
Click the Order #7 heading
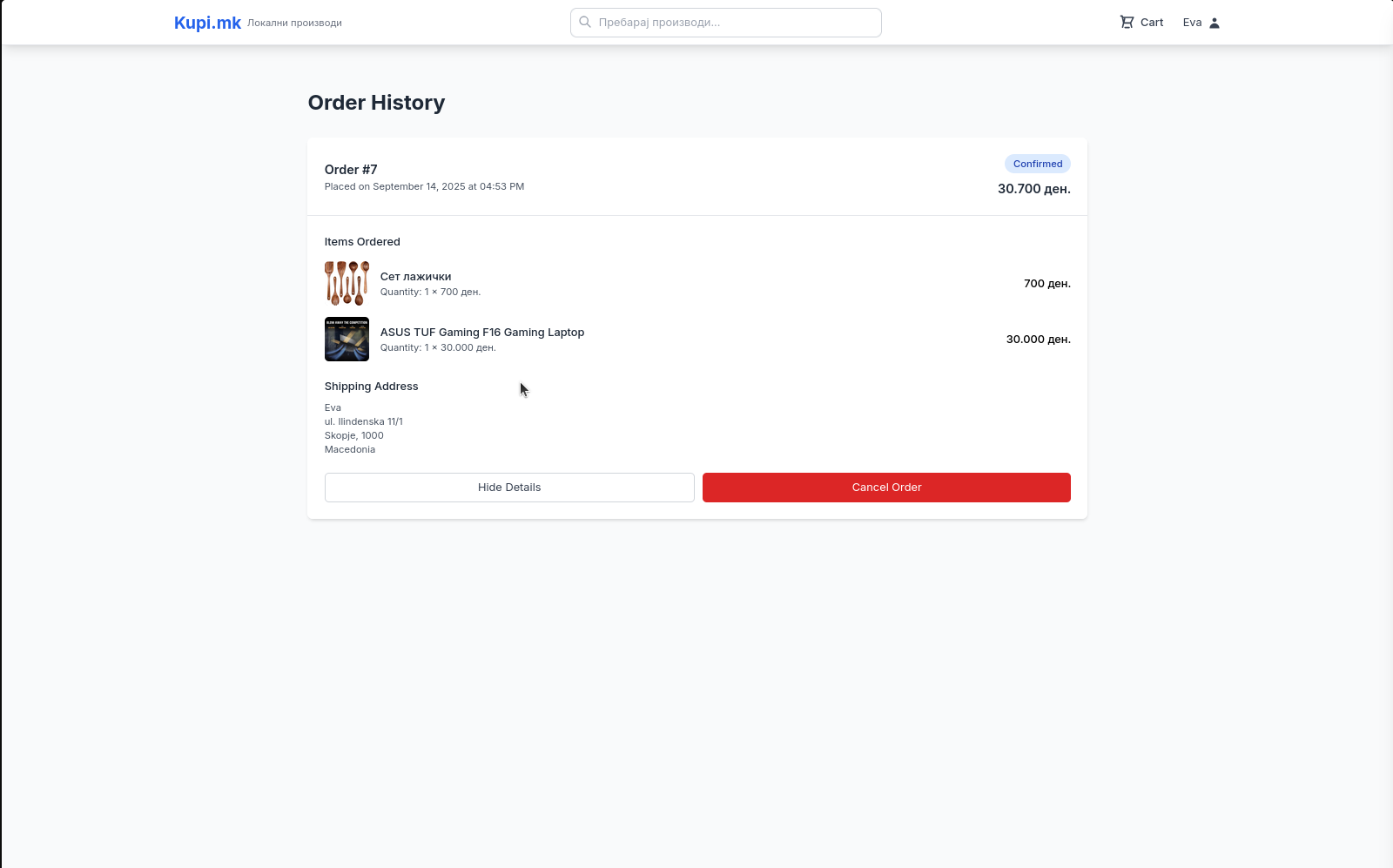(351, 170)
